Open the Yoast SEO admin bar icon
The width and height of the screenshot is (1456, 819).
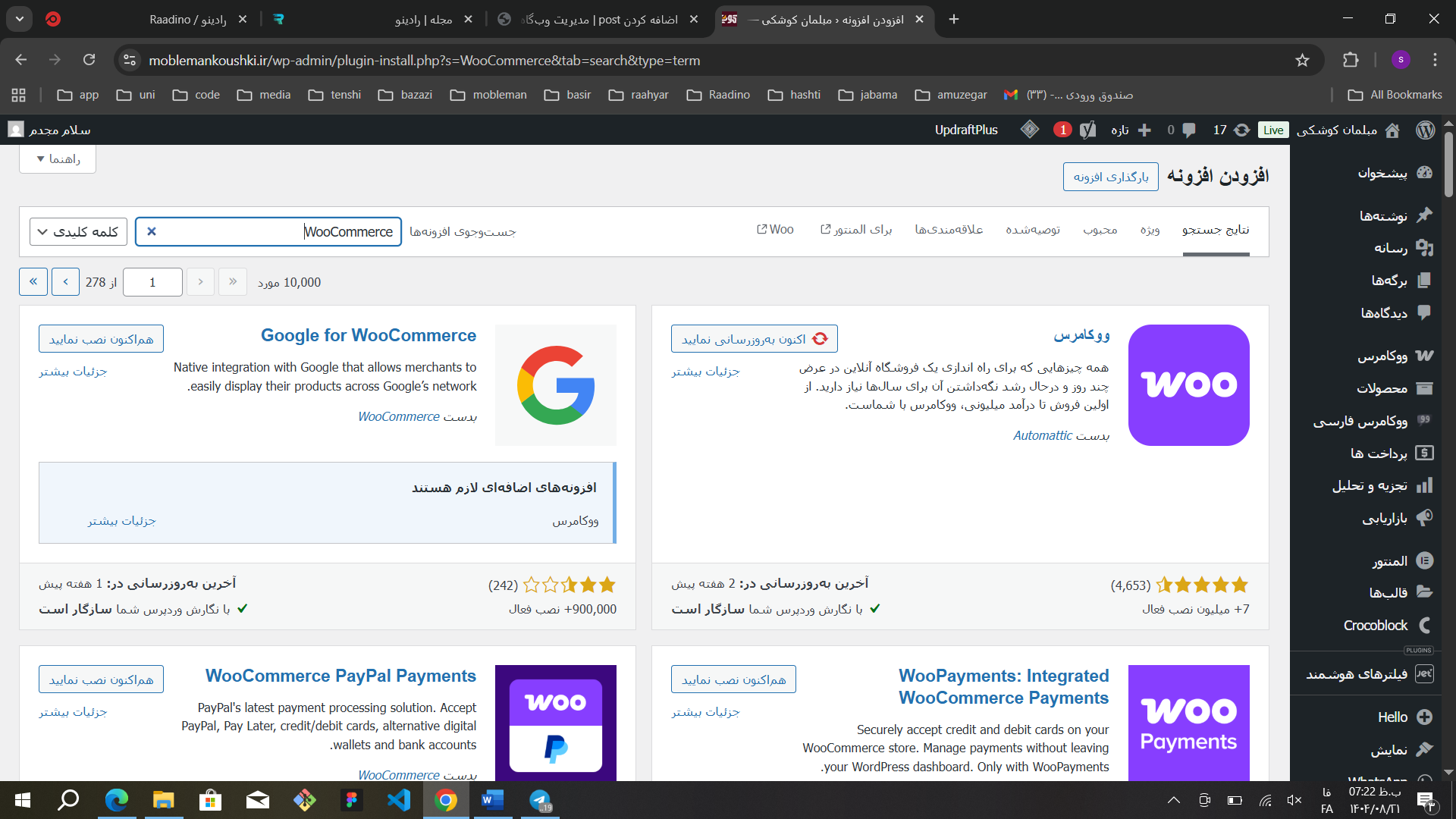pyautogui.click(x=1089, y=130)
